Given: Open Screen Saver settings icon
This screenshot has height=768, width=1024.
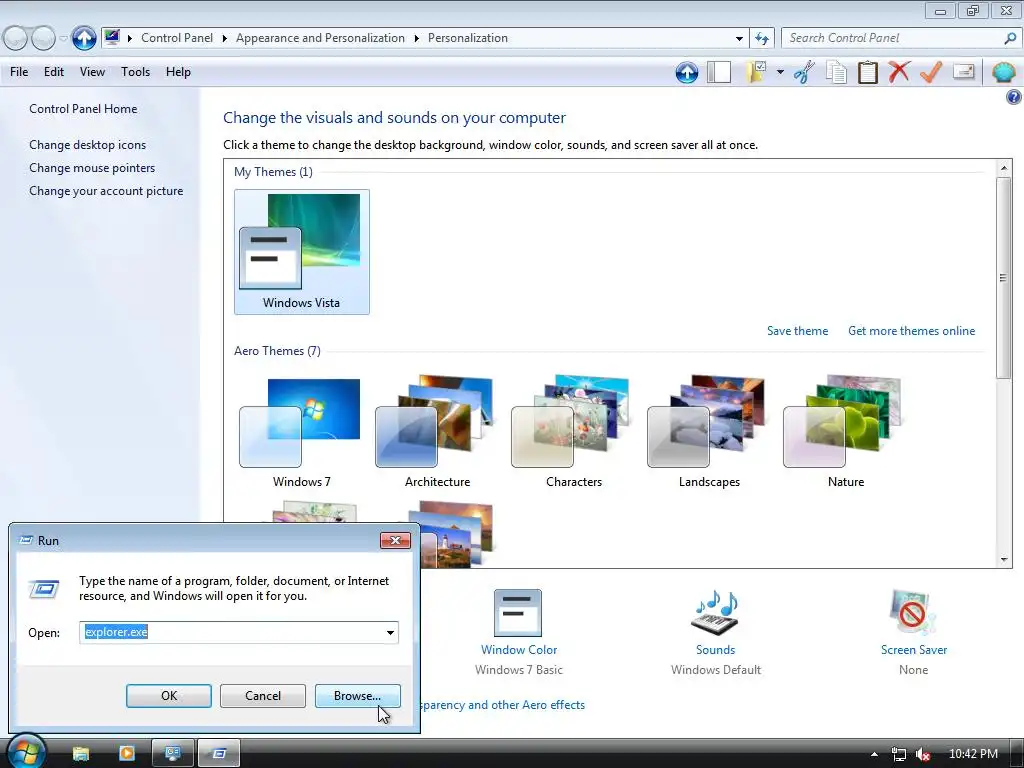Looking at the screenshot, I should (x=913, y=613).
